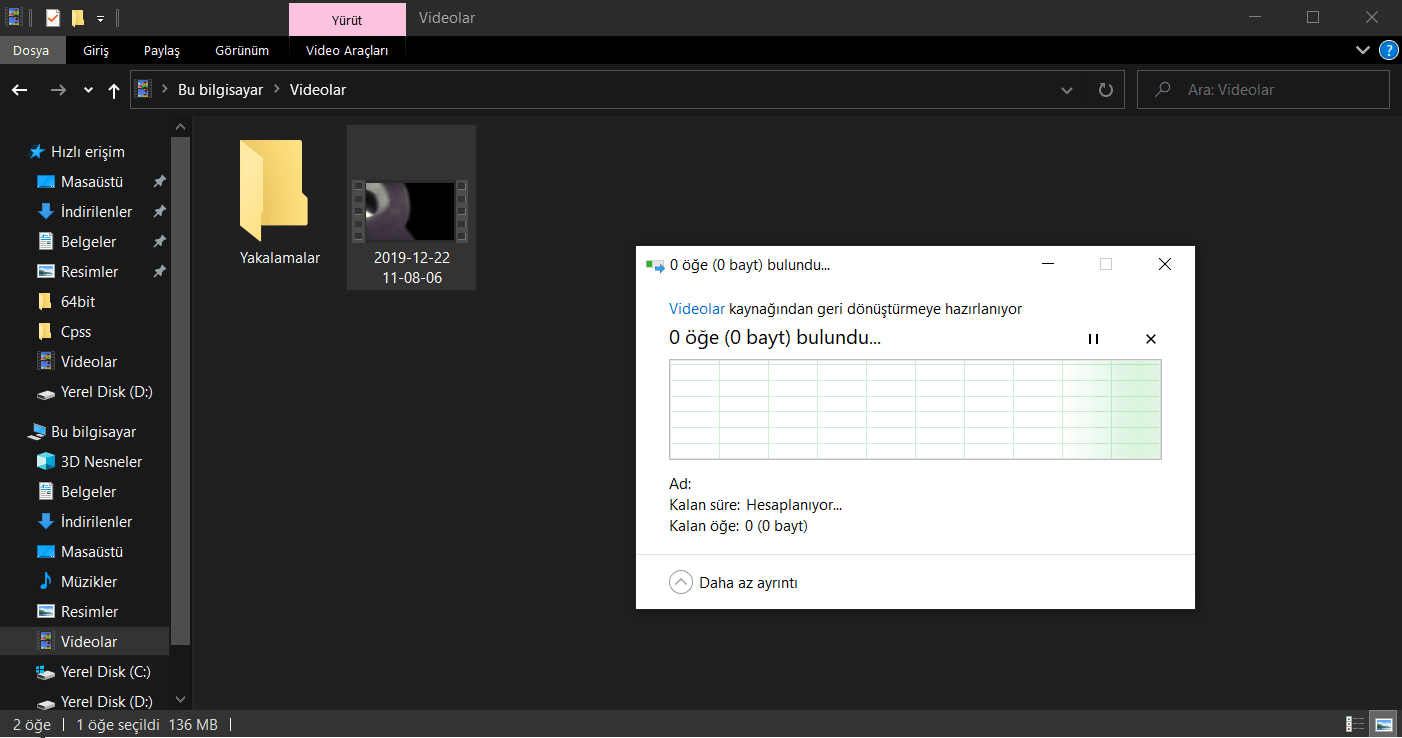The image size is (1402, 738).
Task: Select the last Yerel Disk (D:) entry in sidebar
Action: 106,701
